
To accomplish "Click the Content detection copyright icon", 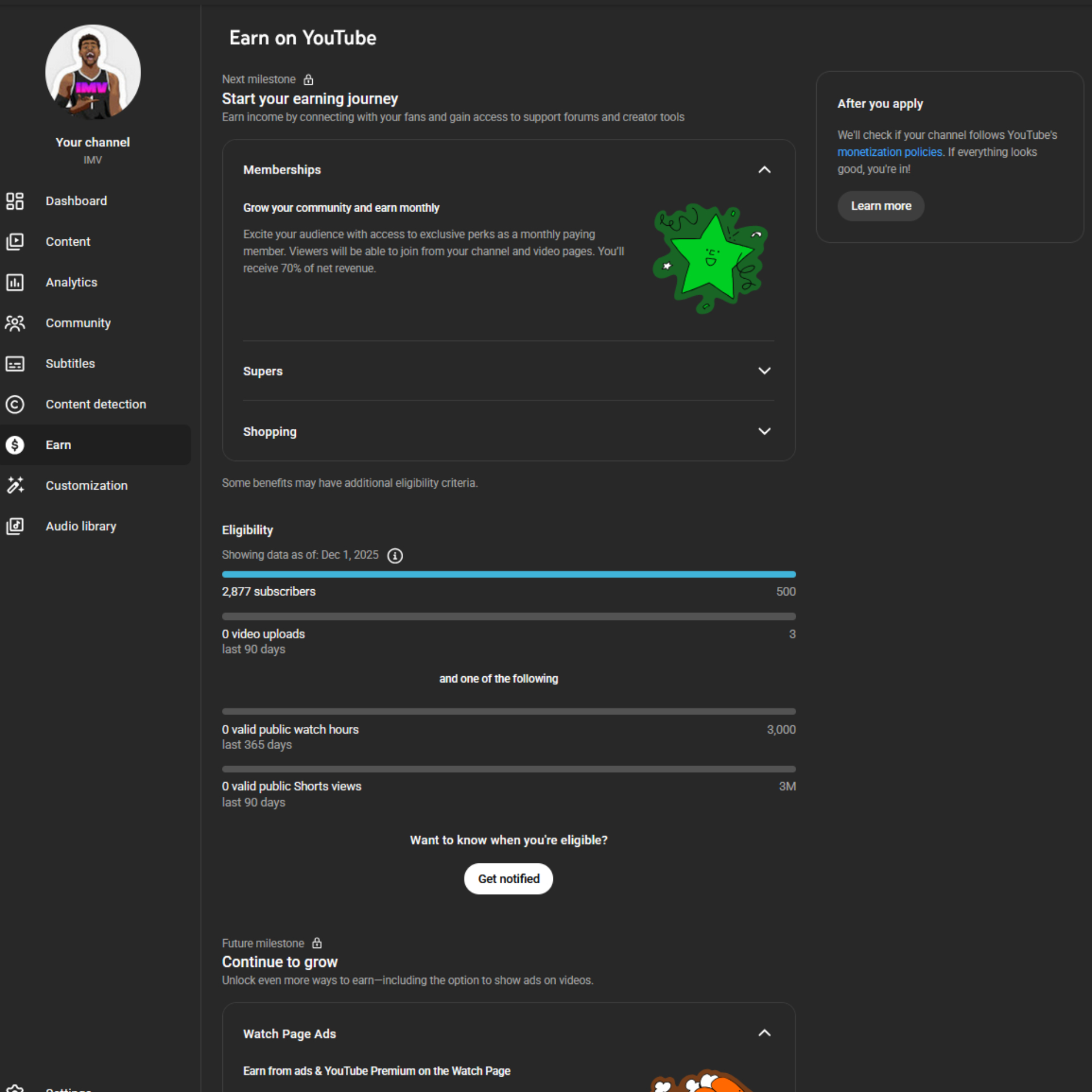I will 15,404.
